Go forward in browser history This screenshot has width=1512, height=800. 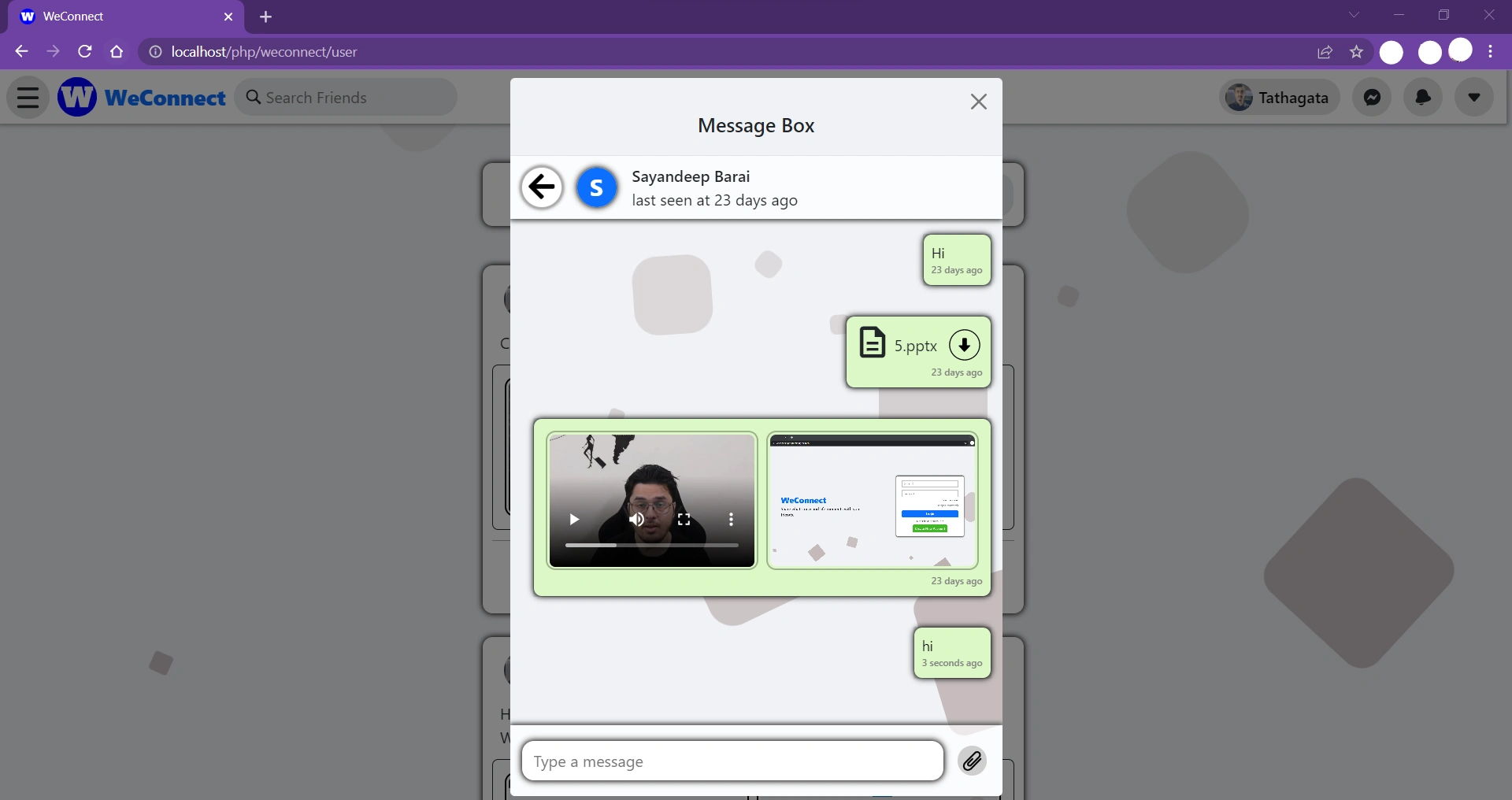point(53,51)
